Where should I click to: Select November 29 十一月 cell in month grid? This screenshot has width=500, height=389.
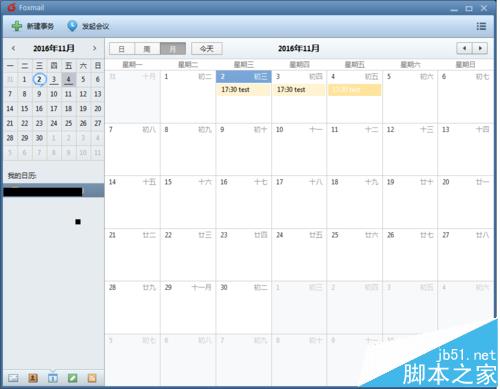[188, 307]
